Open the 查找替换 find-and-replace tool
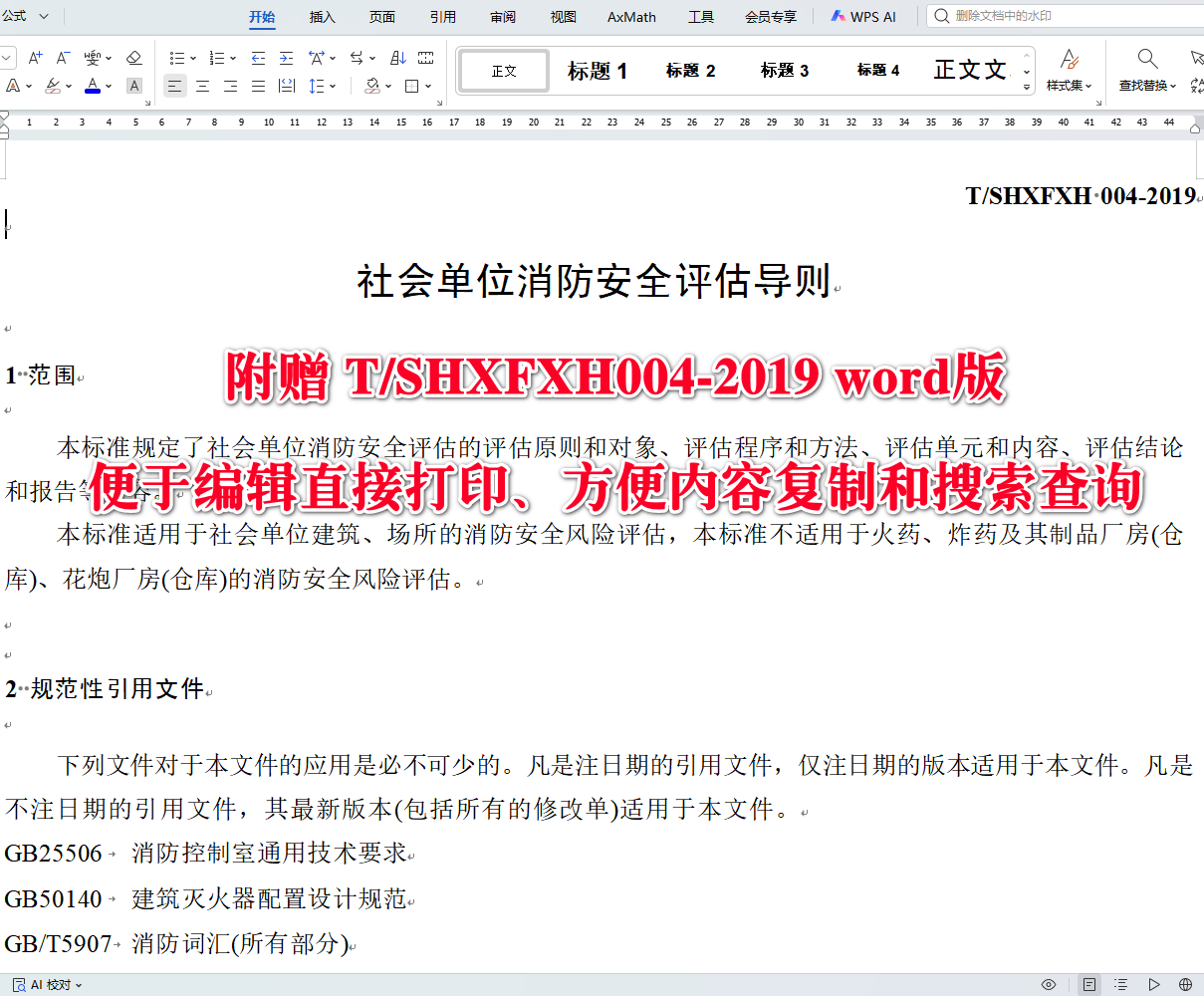 [1146, 70]
